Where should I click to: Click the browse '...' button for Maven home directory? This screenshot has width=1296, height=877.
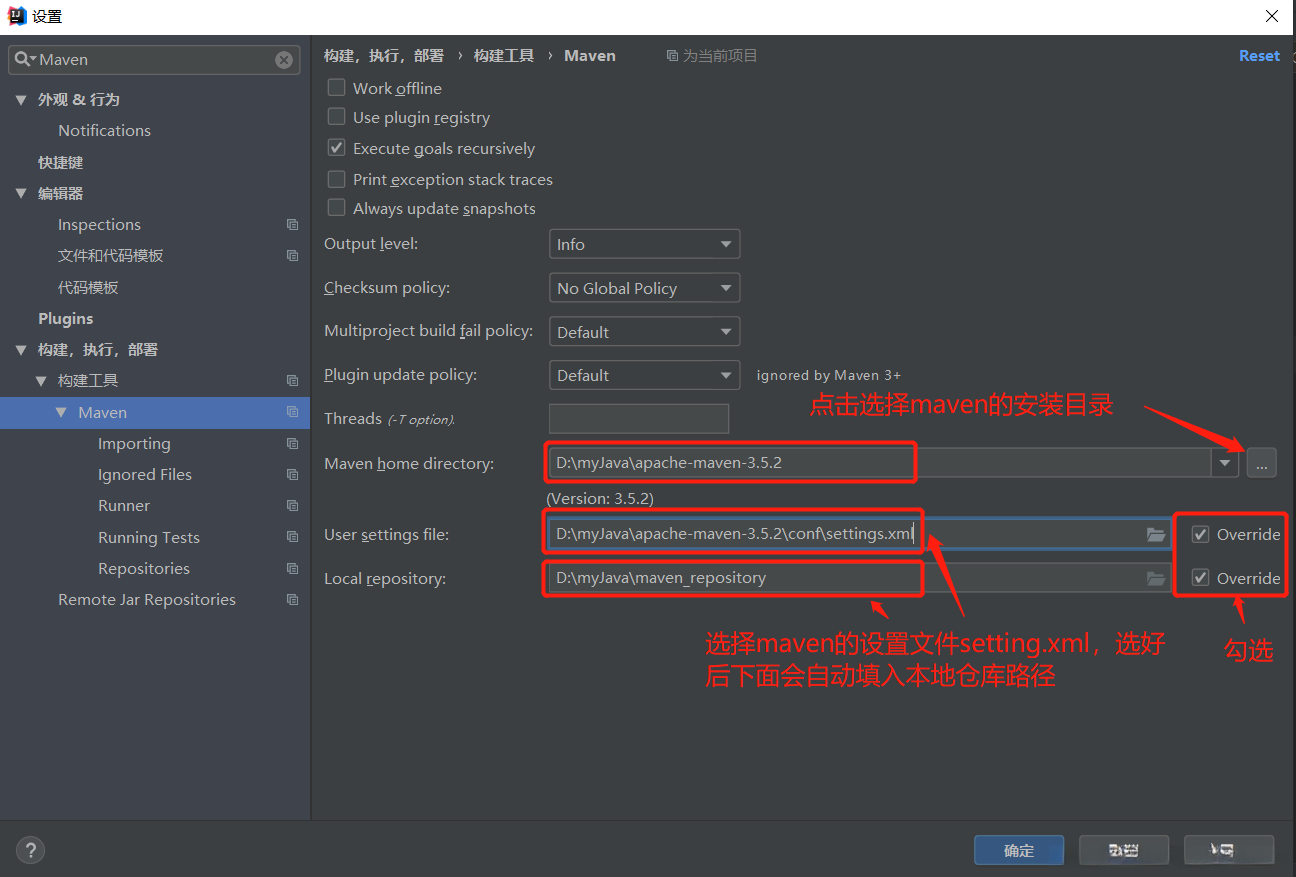(1262, 463)
